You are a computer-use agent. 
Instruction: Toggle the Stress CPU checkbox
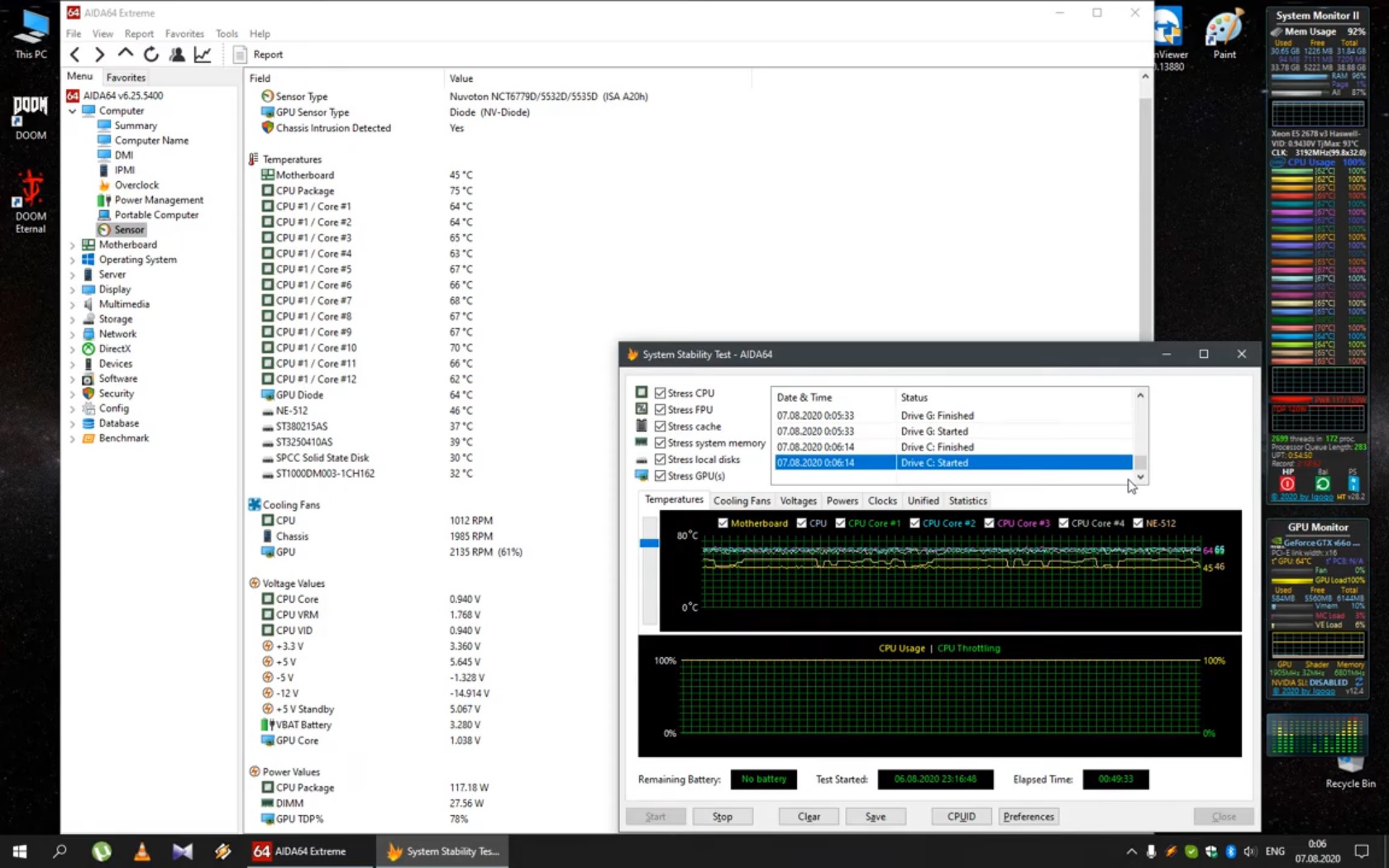pyautogui.click(x=660, y=393)
